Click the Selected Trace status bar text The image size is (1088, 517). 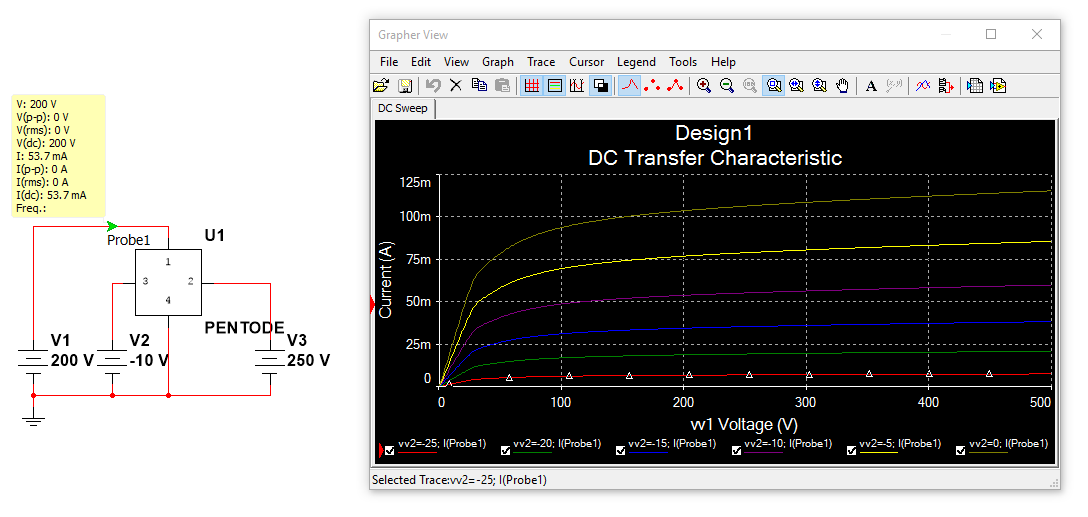(459, 480)
